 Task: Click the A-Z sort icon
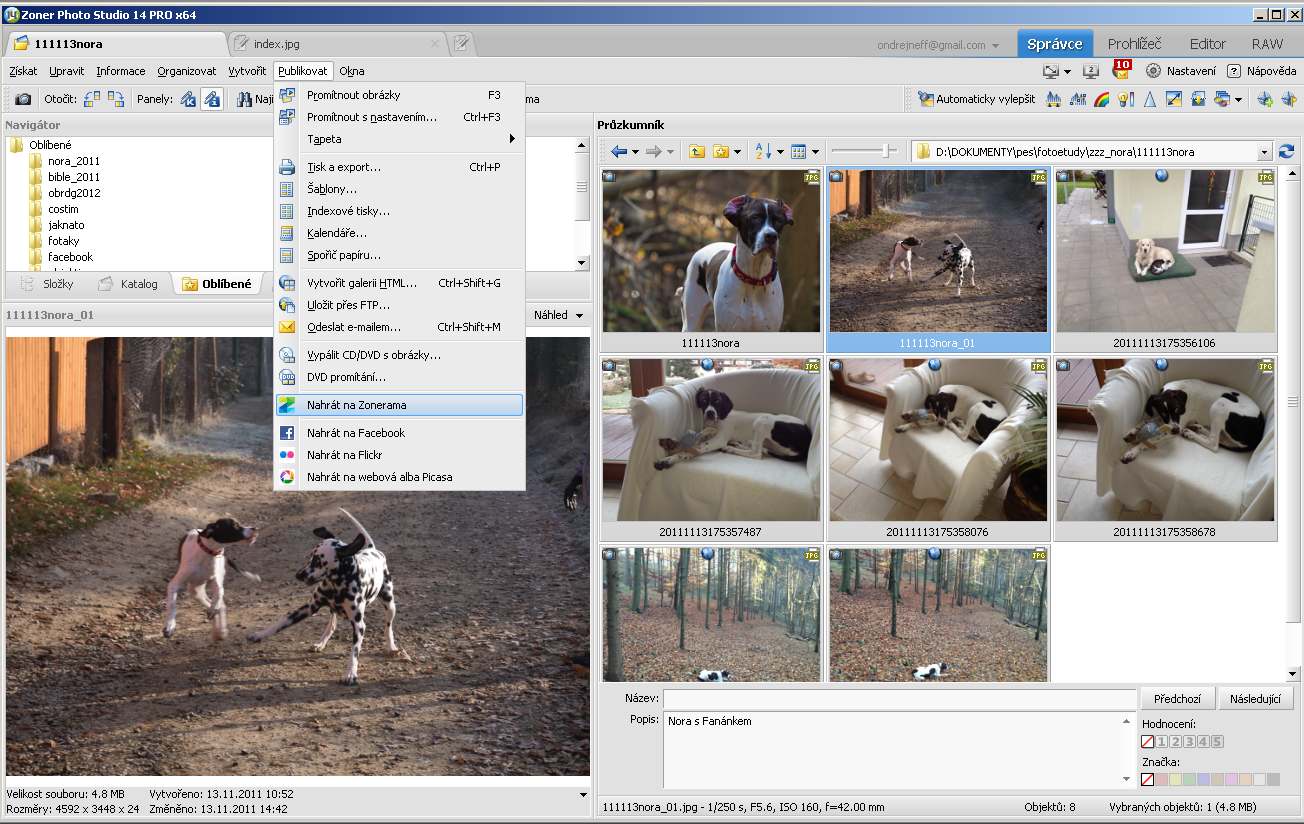[763, 152]
